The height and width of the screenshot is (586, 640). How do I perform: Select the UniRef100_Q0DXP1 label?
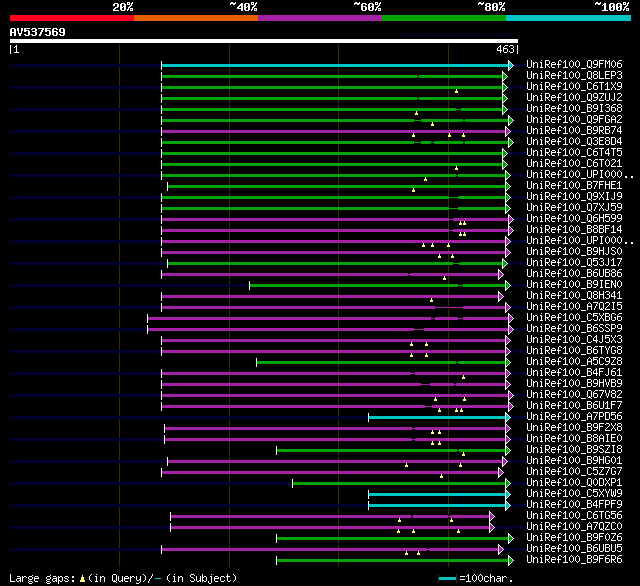(x=574, y=483)
